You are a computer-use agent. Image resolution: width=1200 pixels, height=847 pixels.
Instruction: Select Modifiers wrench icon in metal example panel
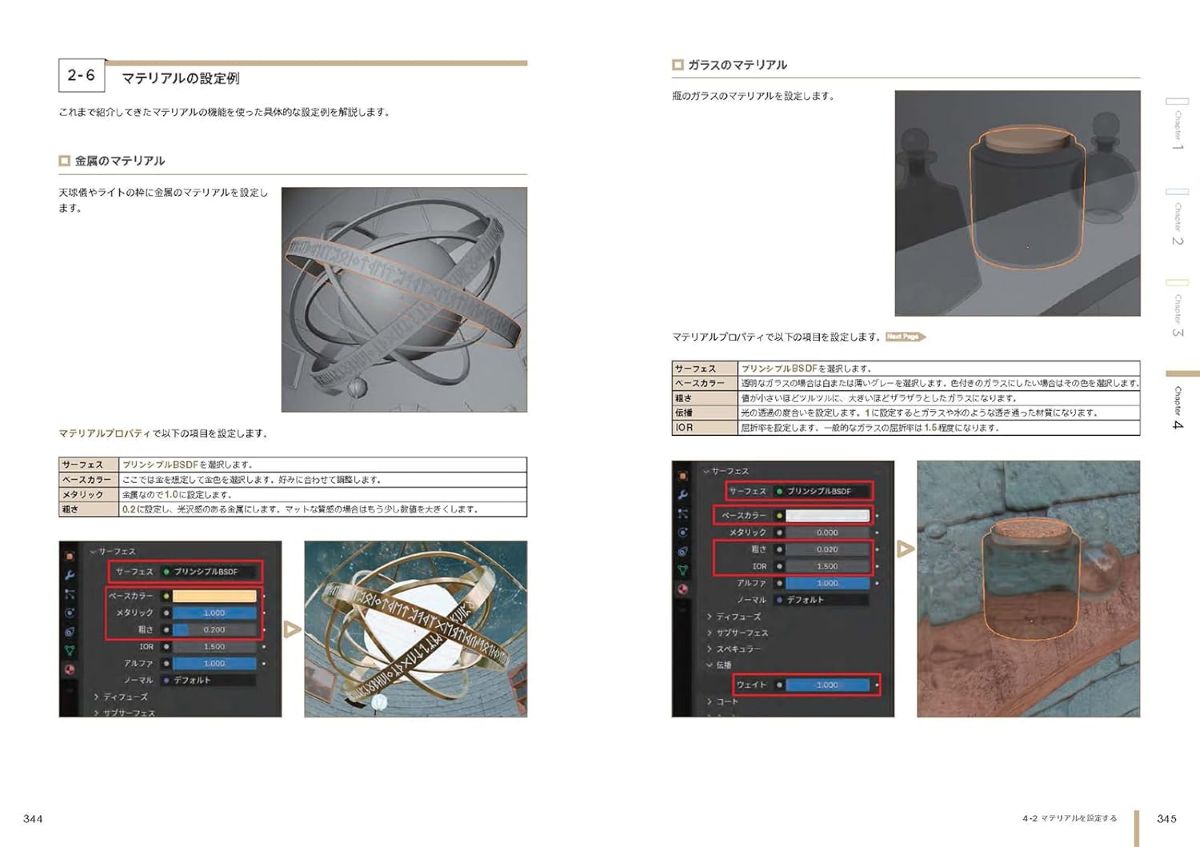(70, 575)
